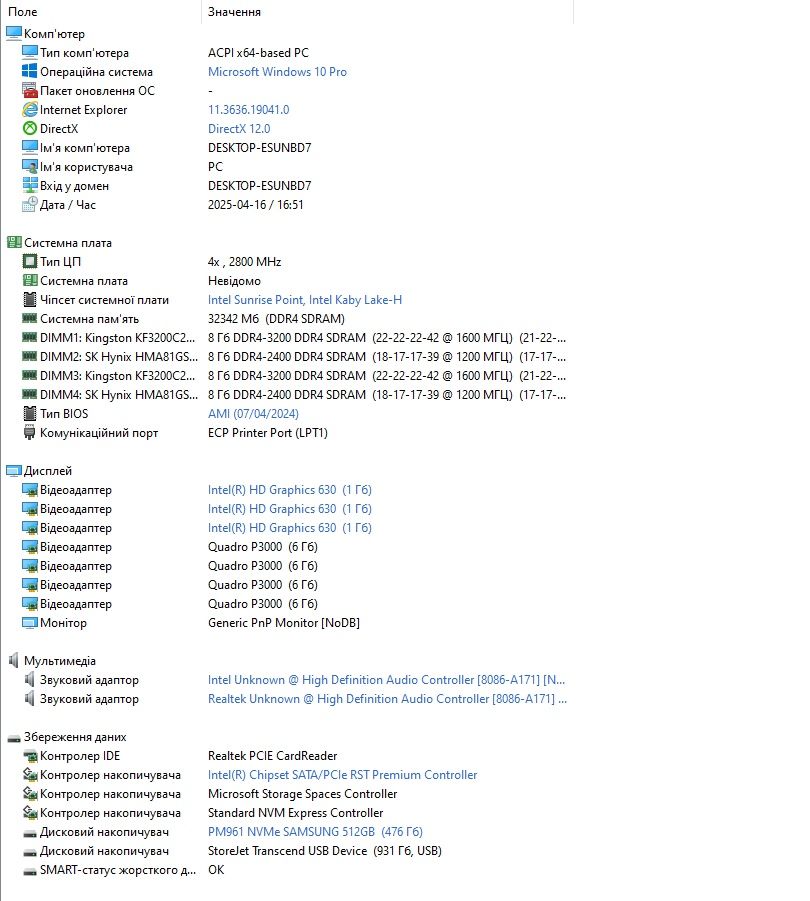Click the drive icon of Збереження даних section
The width and height of the screenshot is (810, 901).
pos(14,738)
